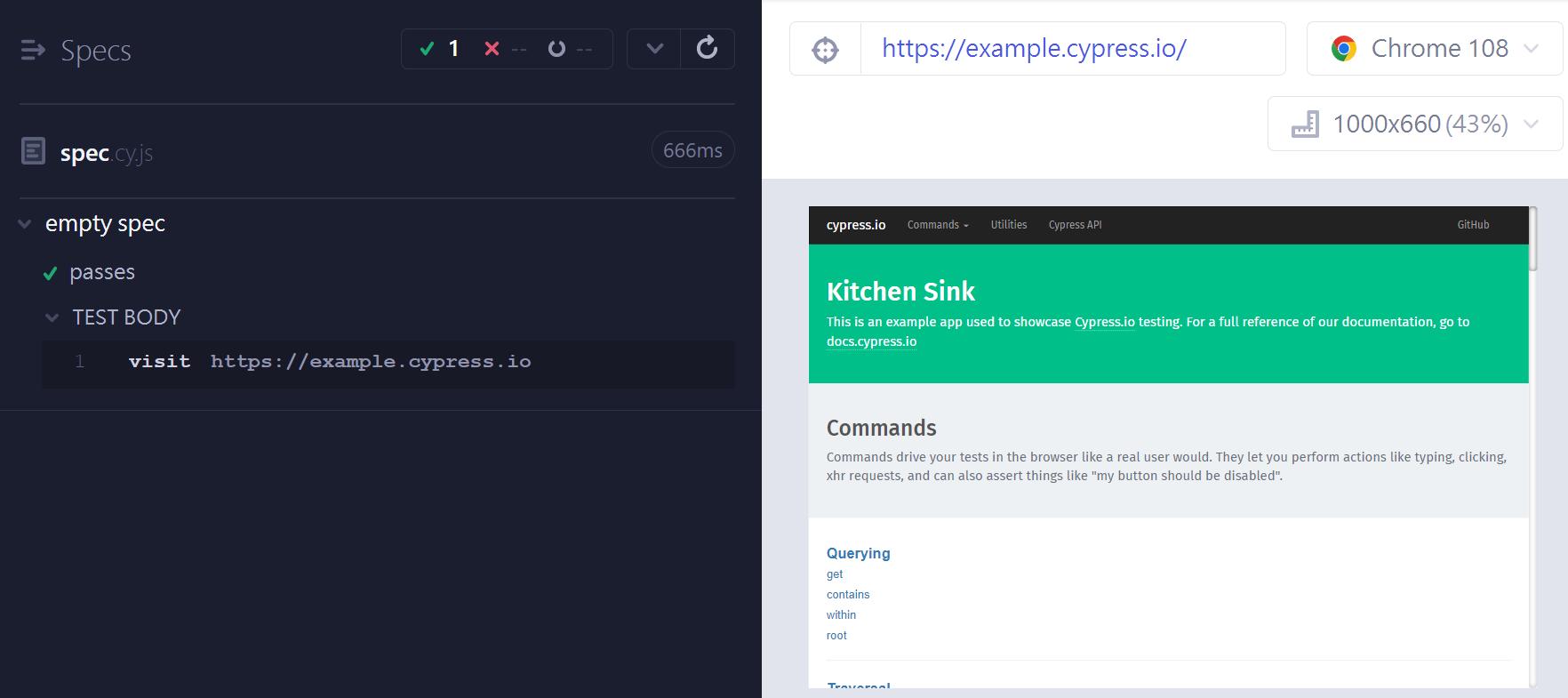1568x698 pixels.
Task: Click the URL bar showing example.cypress.io
Action: [x=1073, y=49]
